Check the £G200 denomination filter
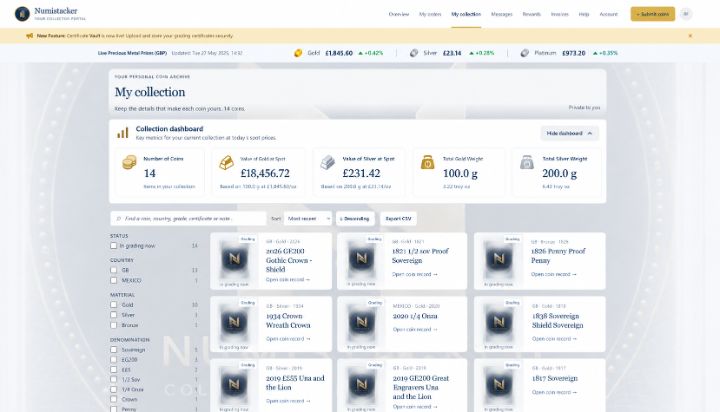This screenshot has height=412, width=720. coord(113,360)
